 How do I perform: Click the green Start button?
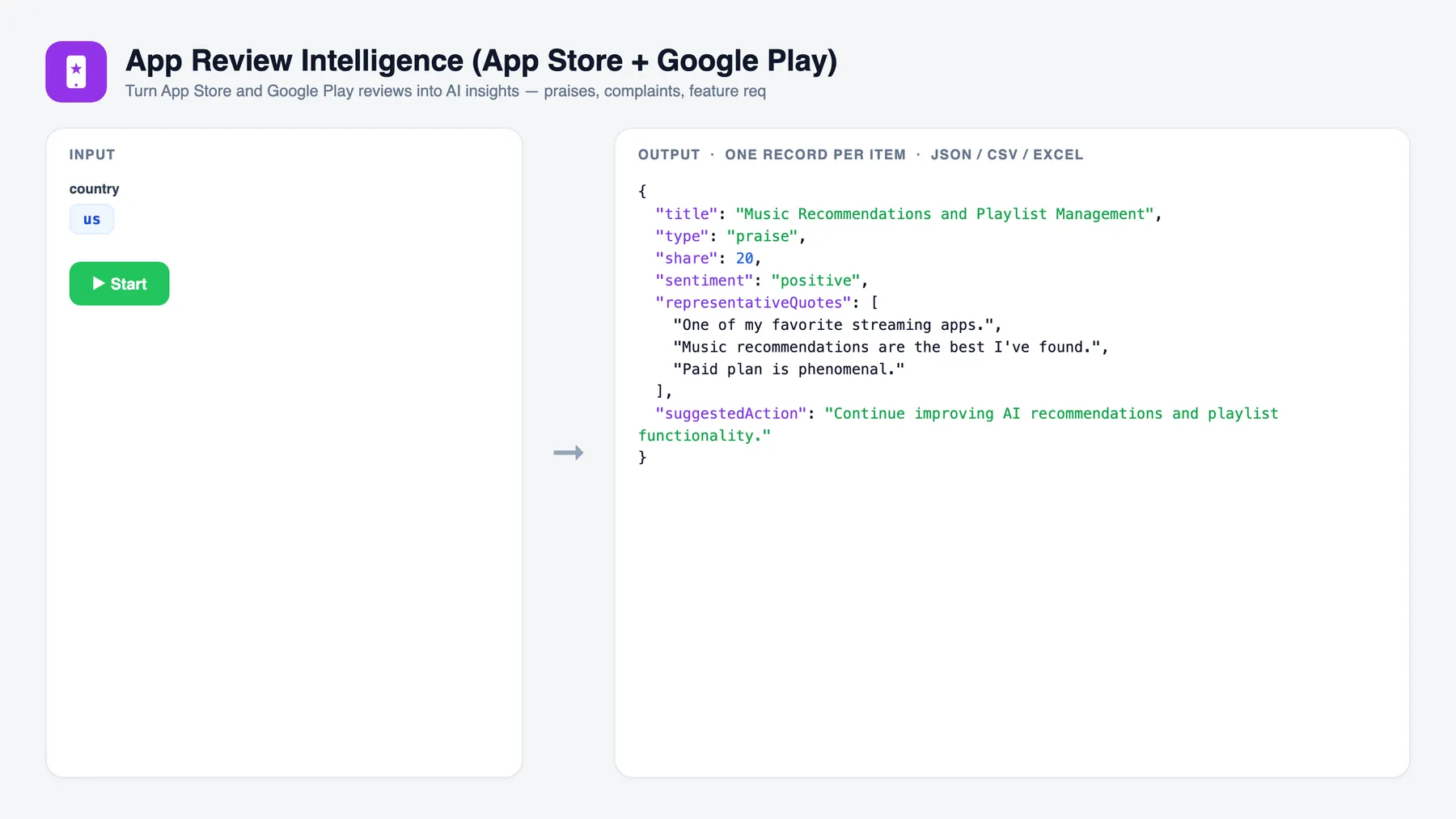click(x=119, y=284)
